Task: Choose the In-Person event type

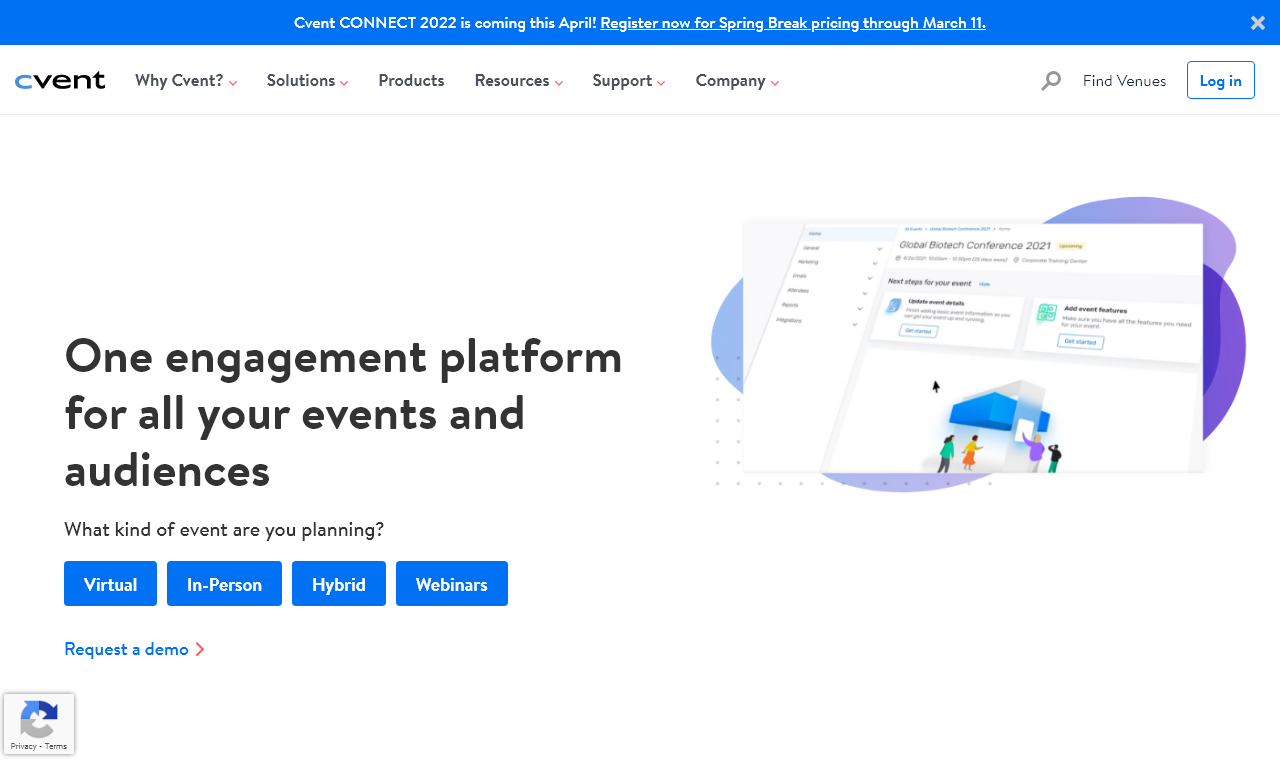Action: pos(224,584)
